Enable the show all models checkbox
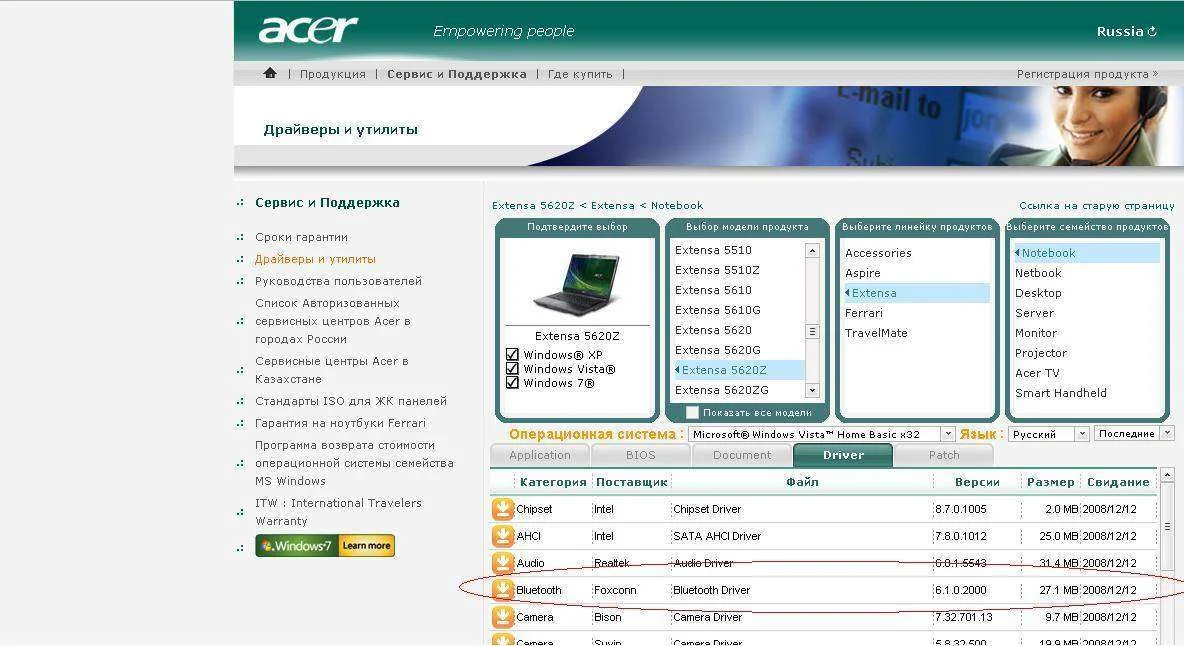1184x646 pixels. [692, 413]
